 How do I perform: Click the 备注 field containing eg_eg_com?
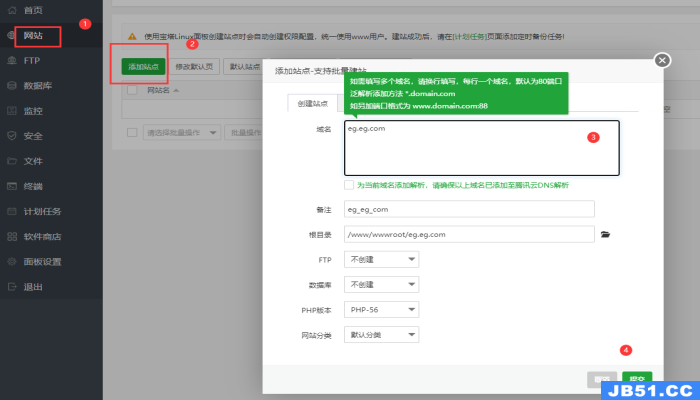point(469,209)
